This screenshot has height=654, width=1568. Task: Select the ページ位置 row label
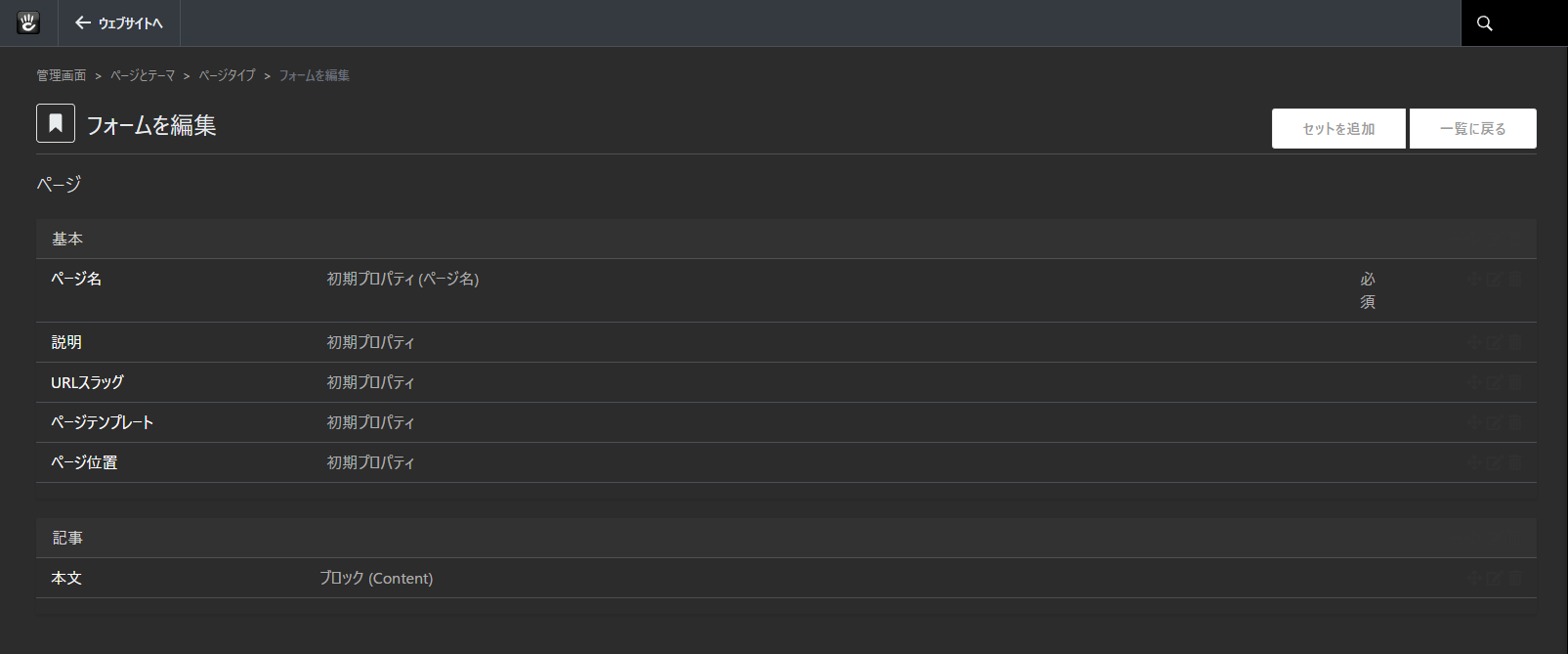84,462
